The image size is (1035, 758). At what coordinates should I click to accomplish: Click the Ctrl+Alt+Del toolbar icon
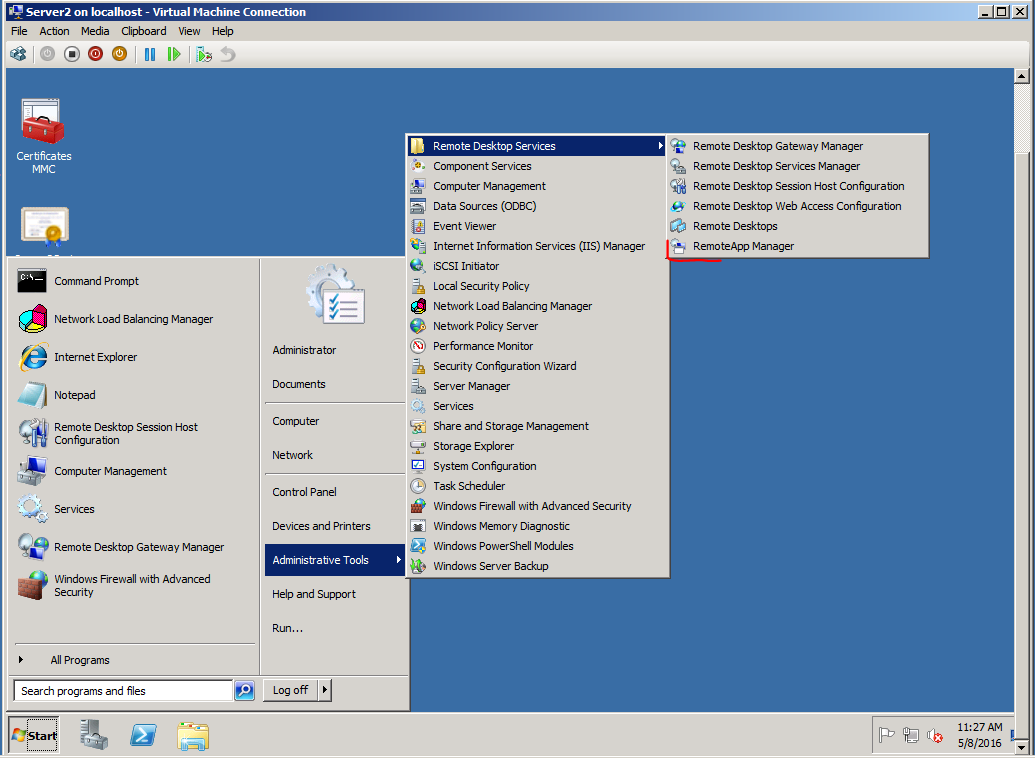coord(18,54)
